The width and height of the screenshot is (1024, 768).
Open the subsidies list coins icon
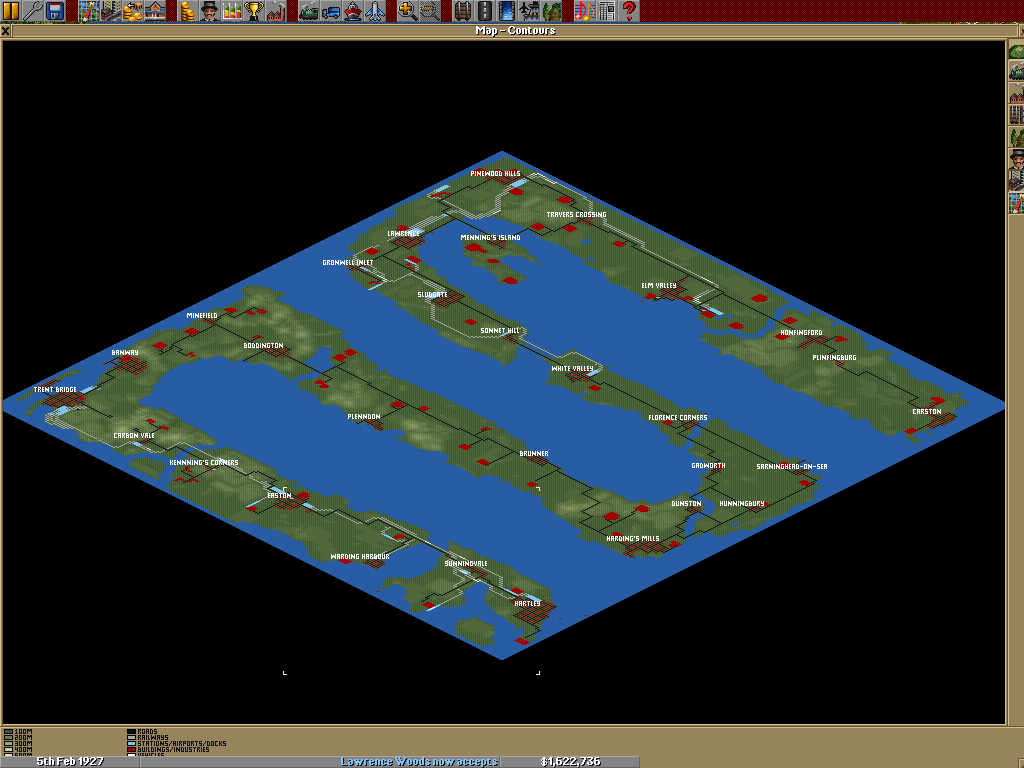click(x=133, y=10)
